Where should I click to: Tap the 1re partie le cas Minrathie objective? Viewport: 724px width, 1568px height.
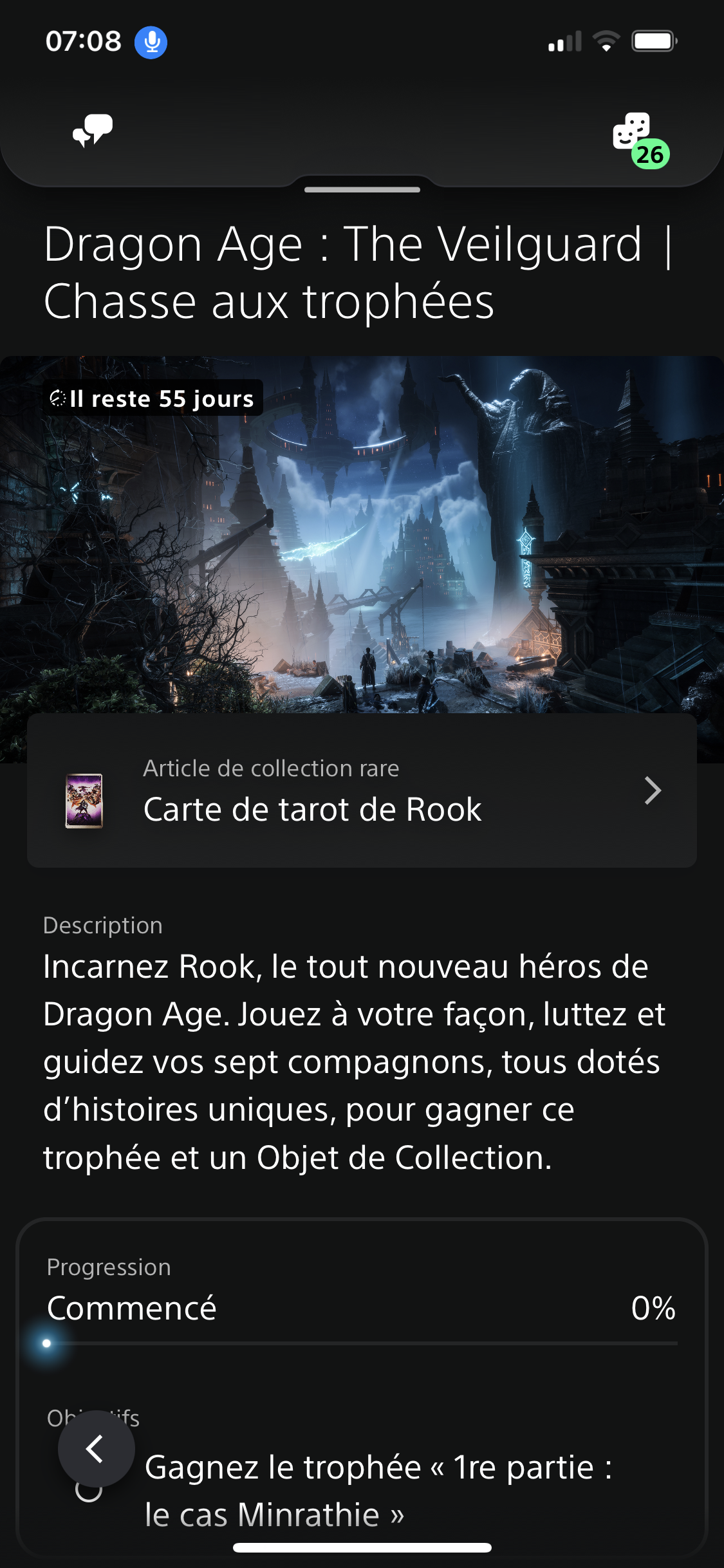click(x=378, y=1491)
